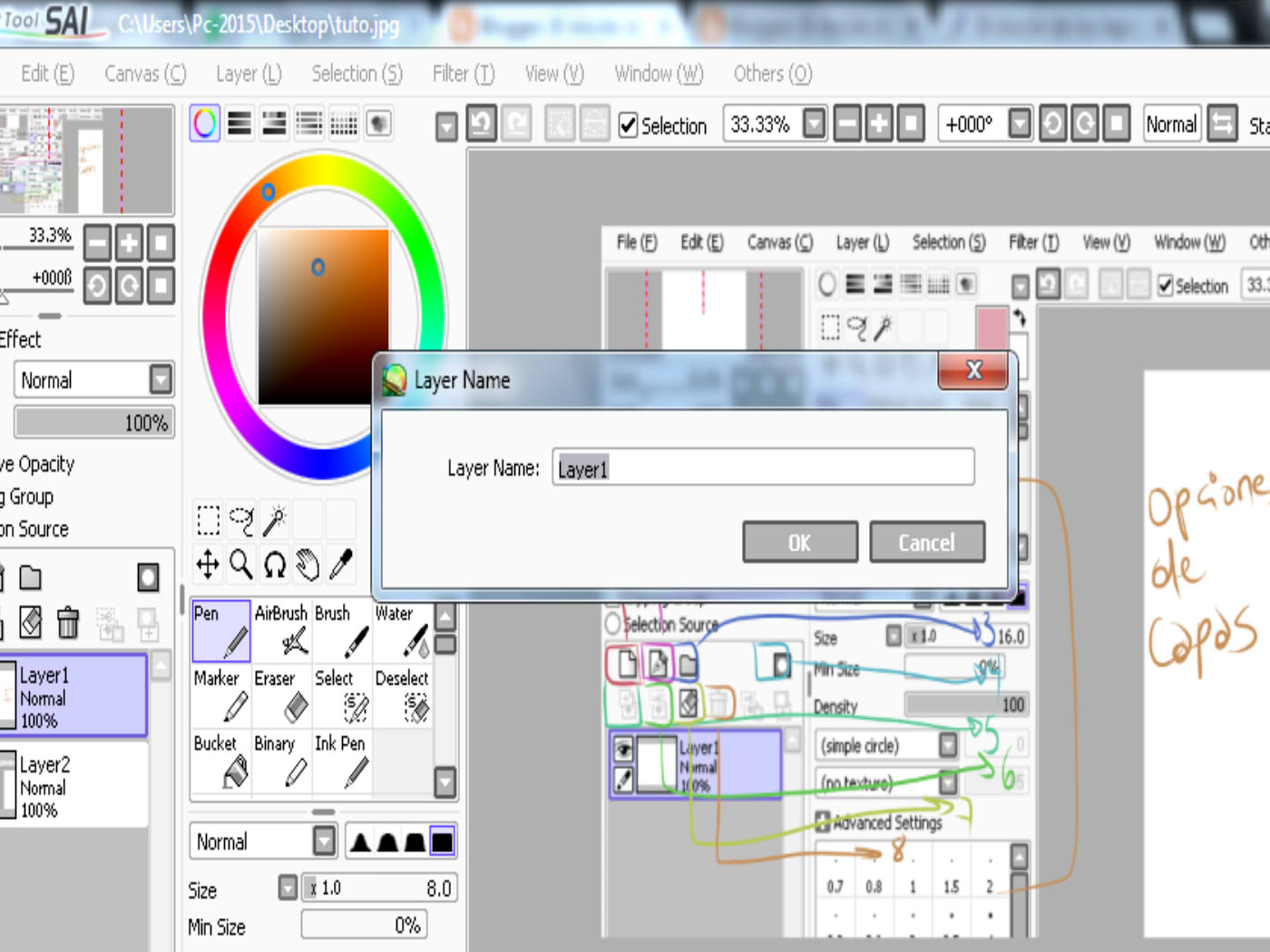The image size is (1270, 952).
Task: Switch to the Water brush tool
Action: pos(402,630)
